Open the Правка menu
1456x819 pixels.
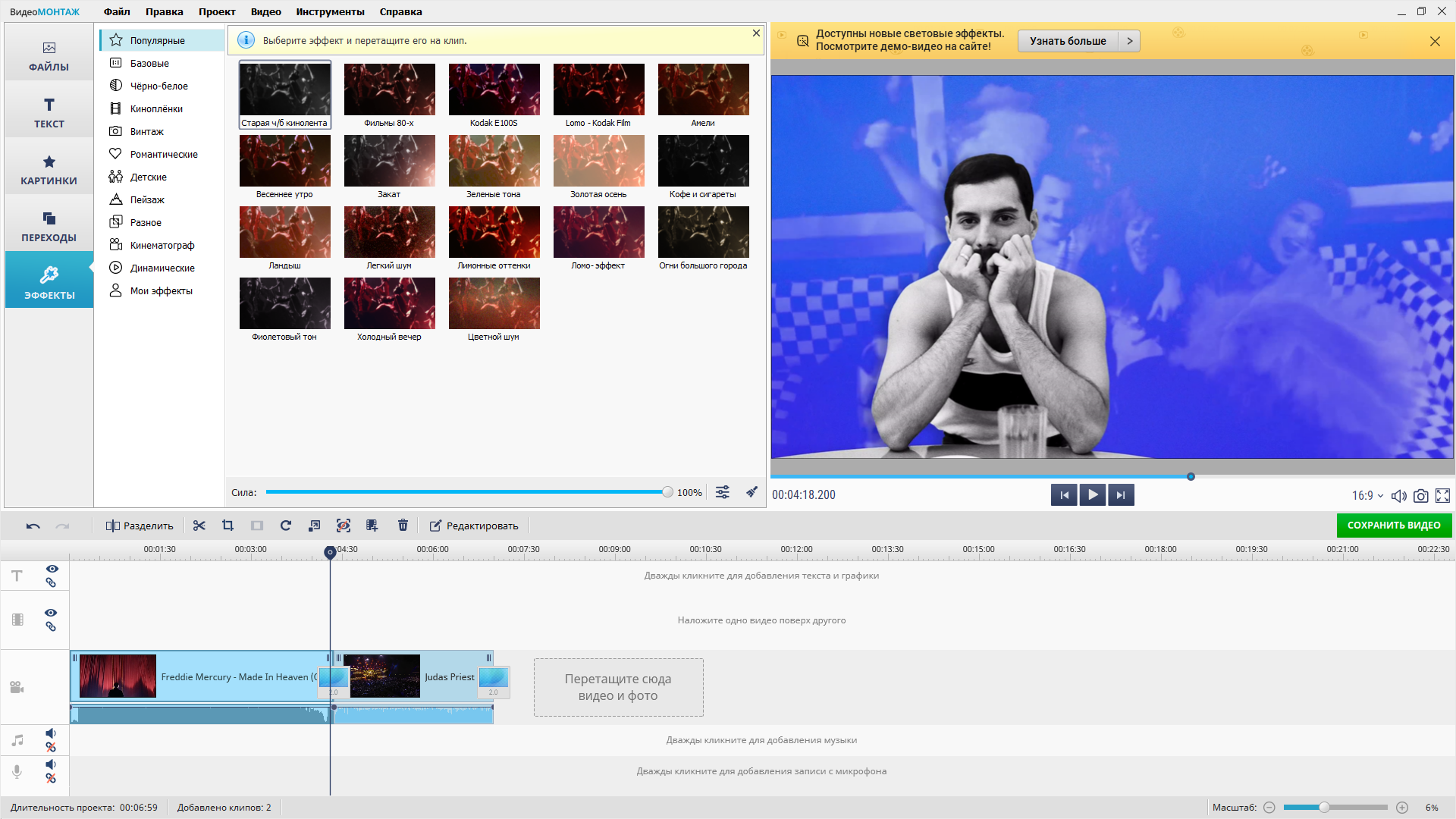[165, 11]
